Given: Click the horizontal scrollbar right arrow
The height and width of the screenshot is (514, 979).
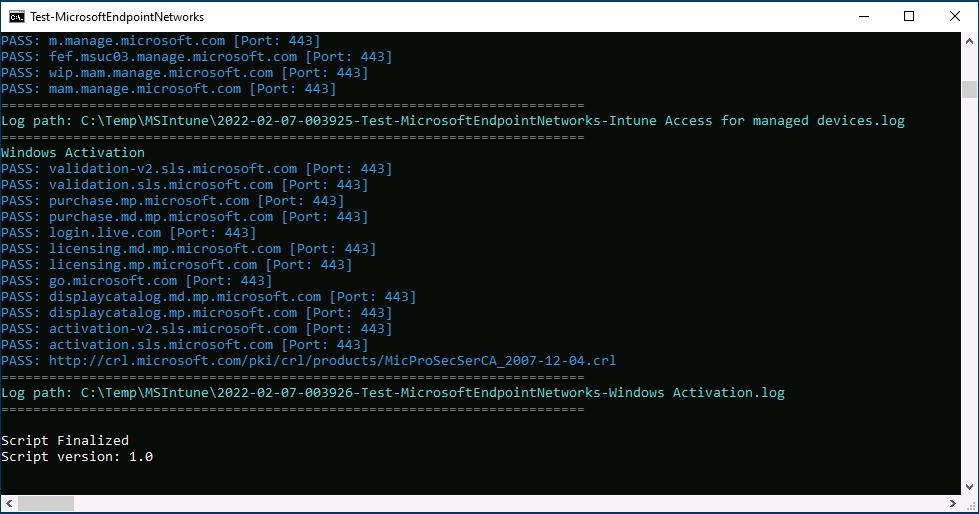Looking at the screenshot, I should click(x=953, y=503).
